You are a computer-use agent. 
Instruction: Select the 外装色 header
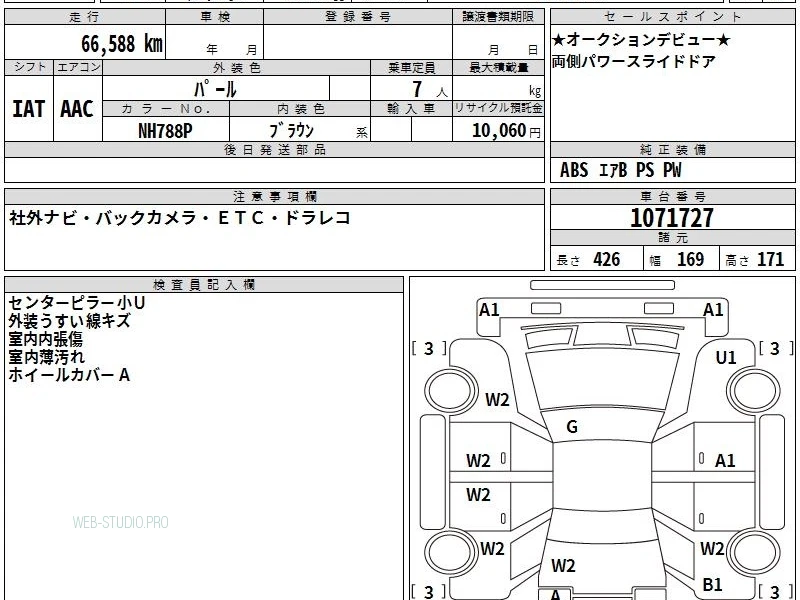[237, 67]
